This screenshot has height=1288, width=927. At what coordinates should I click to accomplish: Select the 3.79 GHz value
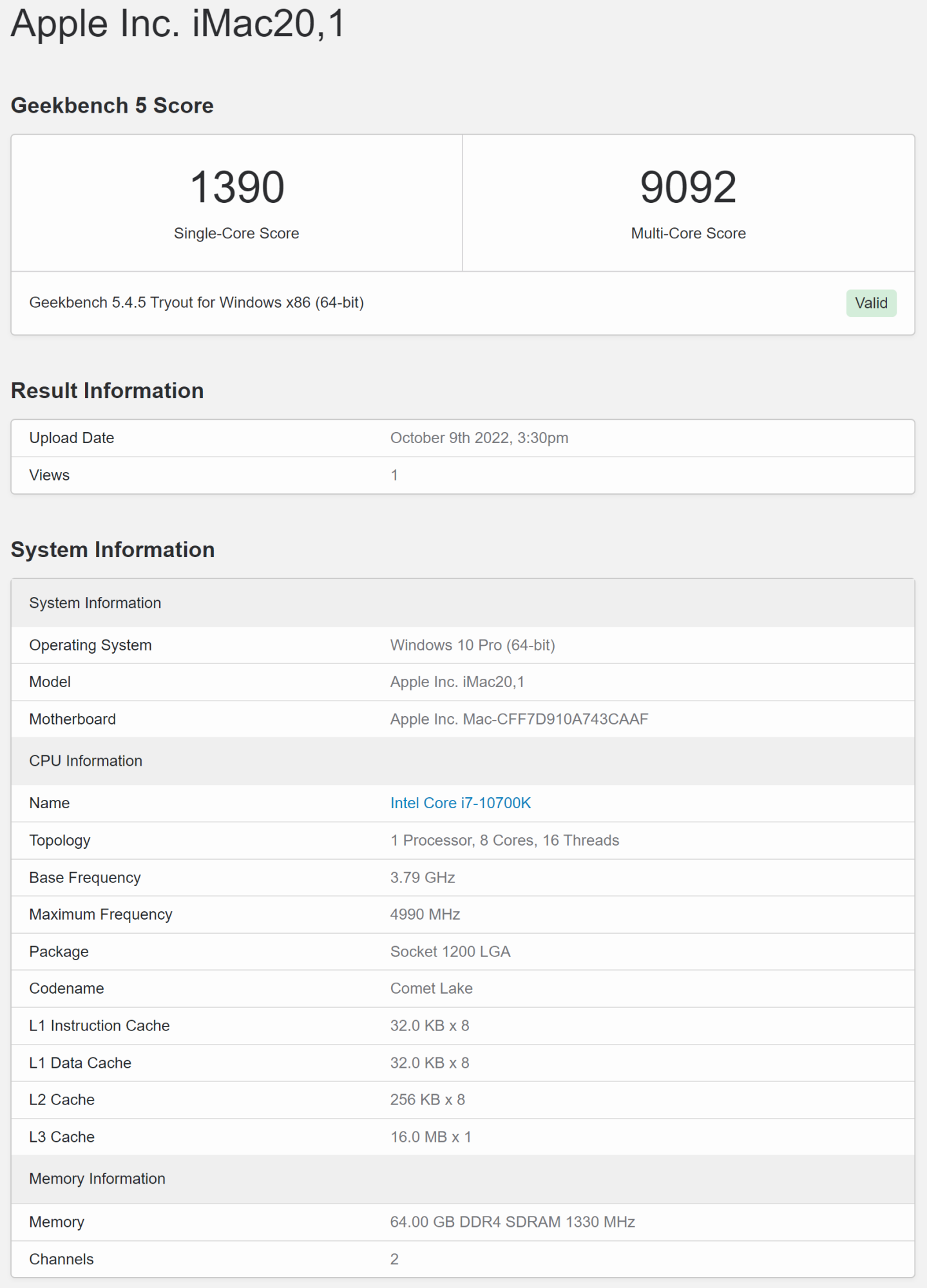point(423,878)
